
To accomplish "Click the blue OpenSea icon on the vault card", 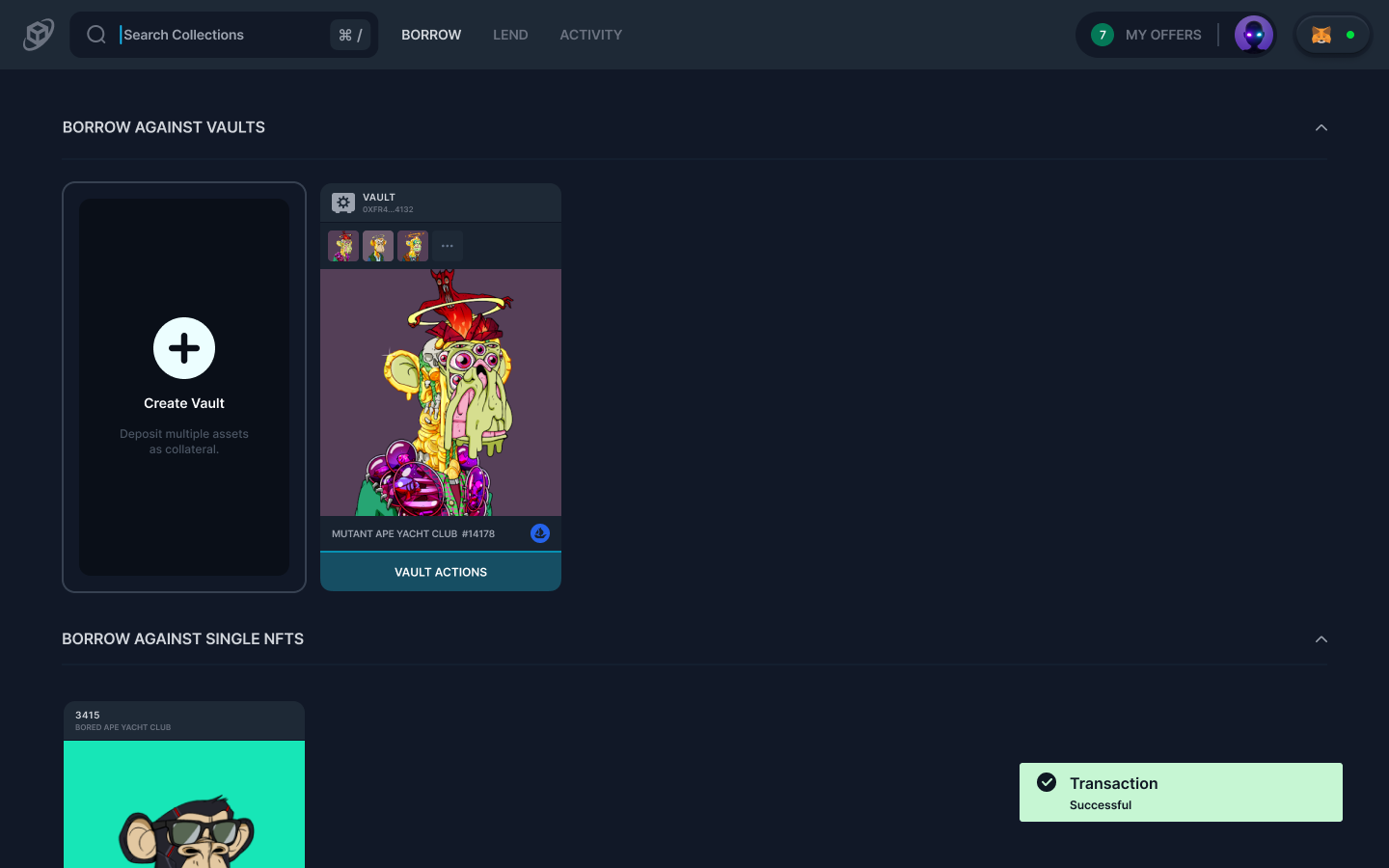I will (x=540, y=533).
